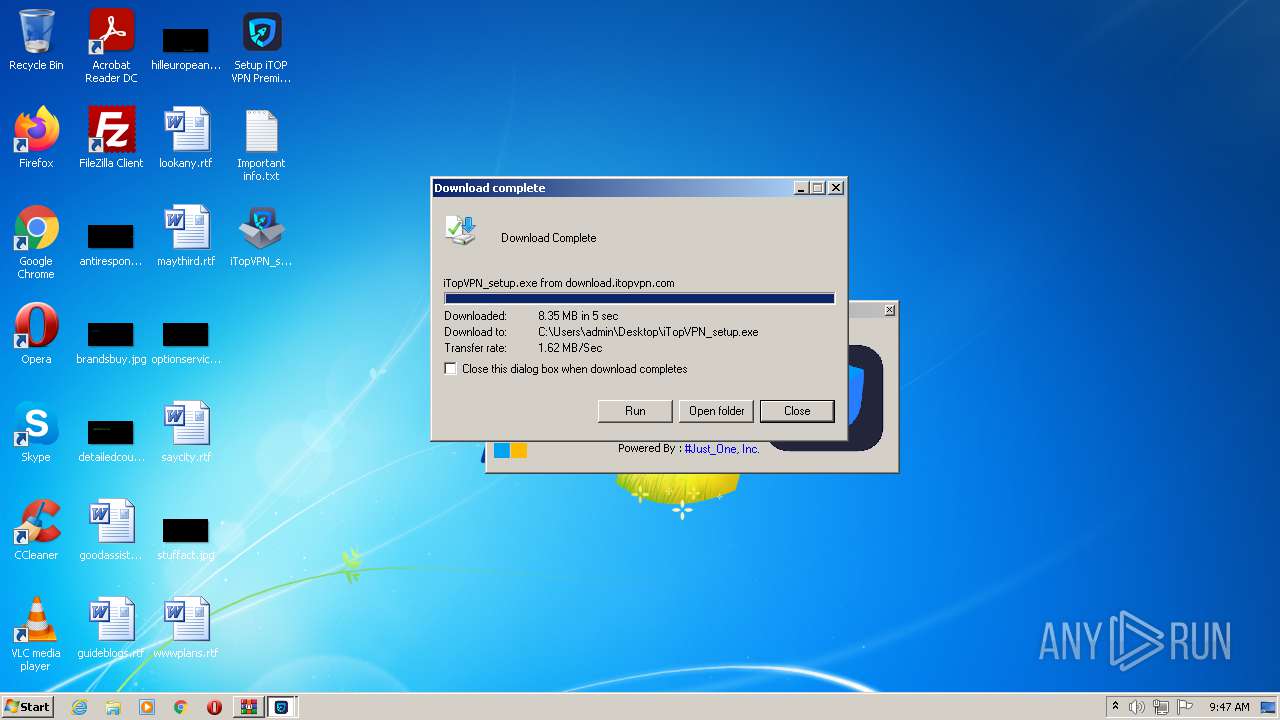Select FileZilla Client shortcut
Screen dimensions: 1280x720
111,139
